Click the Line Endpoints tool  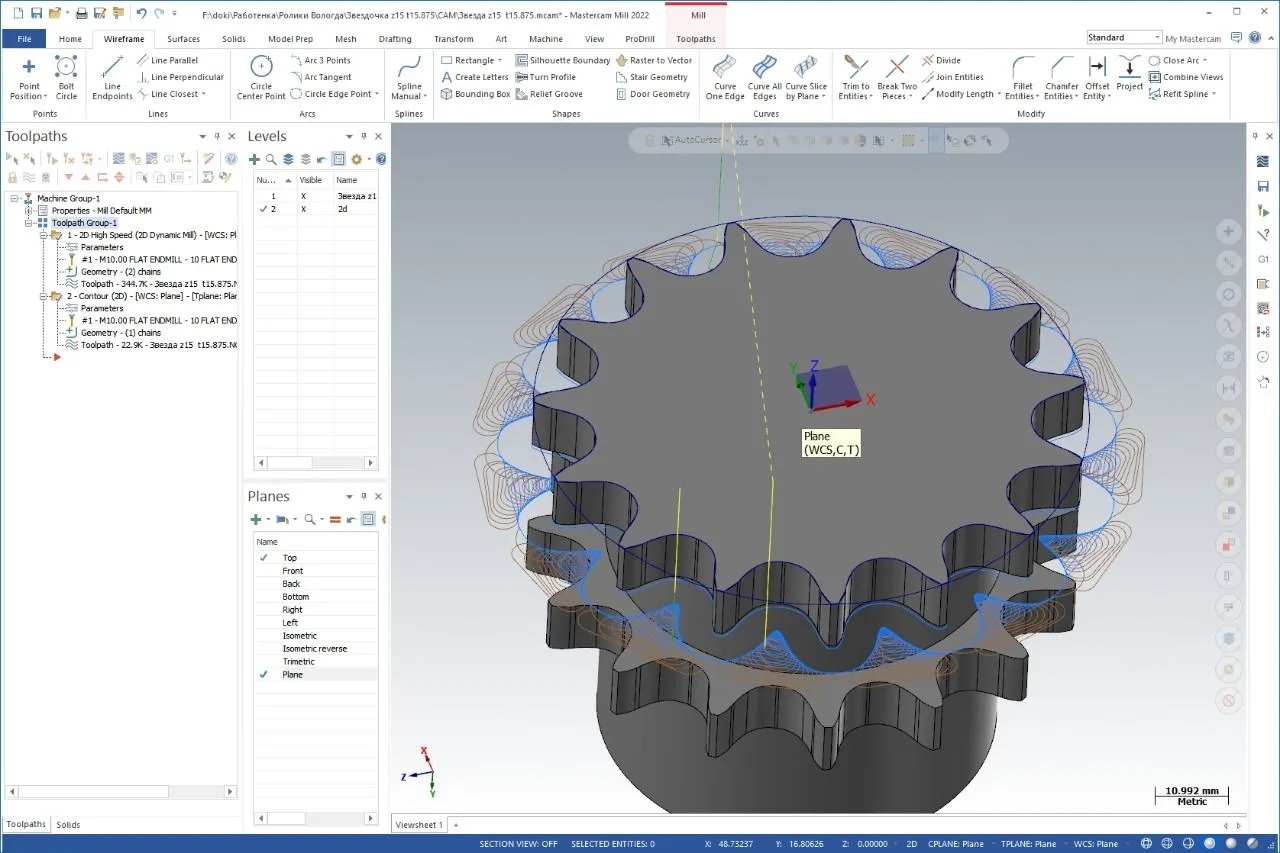(x=112, y=76)
